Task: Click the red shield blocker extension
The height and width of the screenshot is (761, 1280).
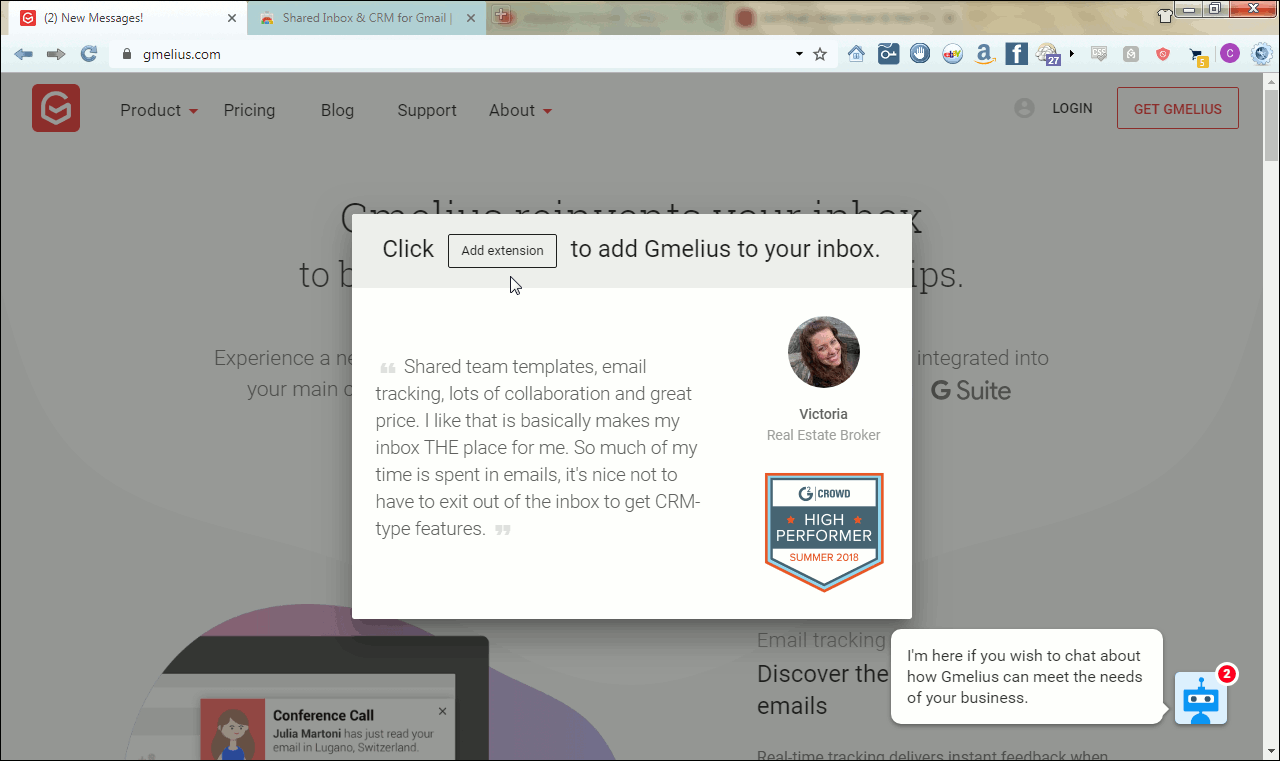Action: tap(1163, 54)
